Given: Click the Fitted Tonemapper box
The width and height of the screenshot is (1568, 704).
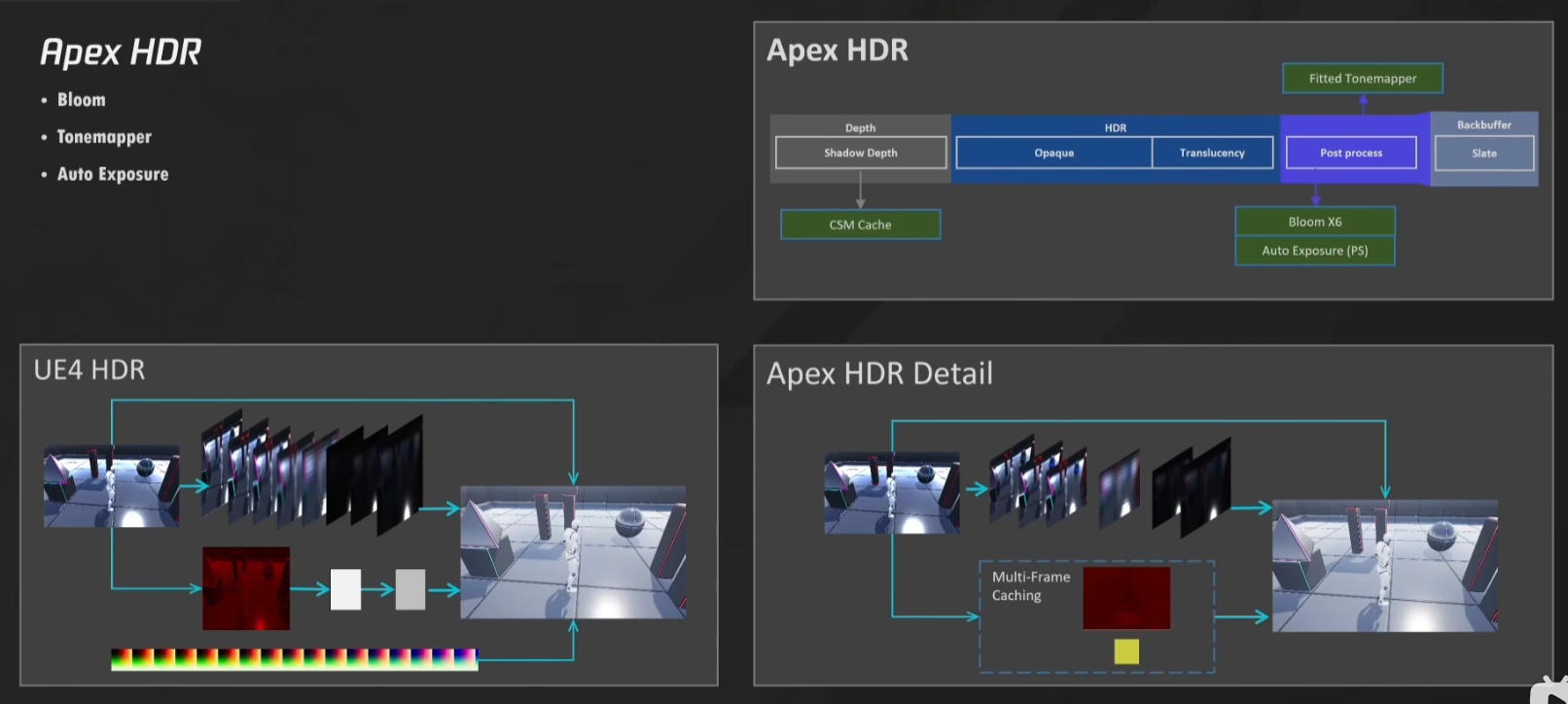Looking at the screenshot, I should [1362, 79].
